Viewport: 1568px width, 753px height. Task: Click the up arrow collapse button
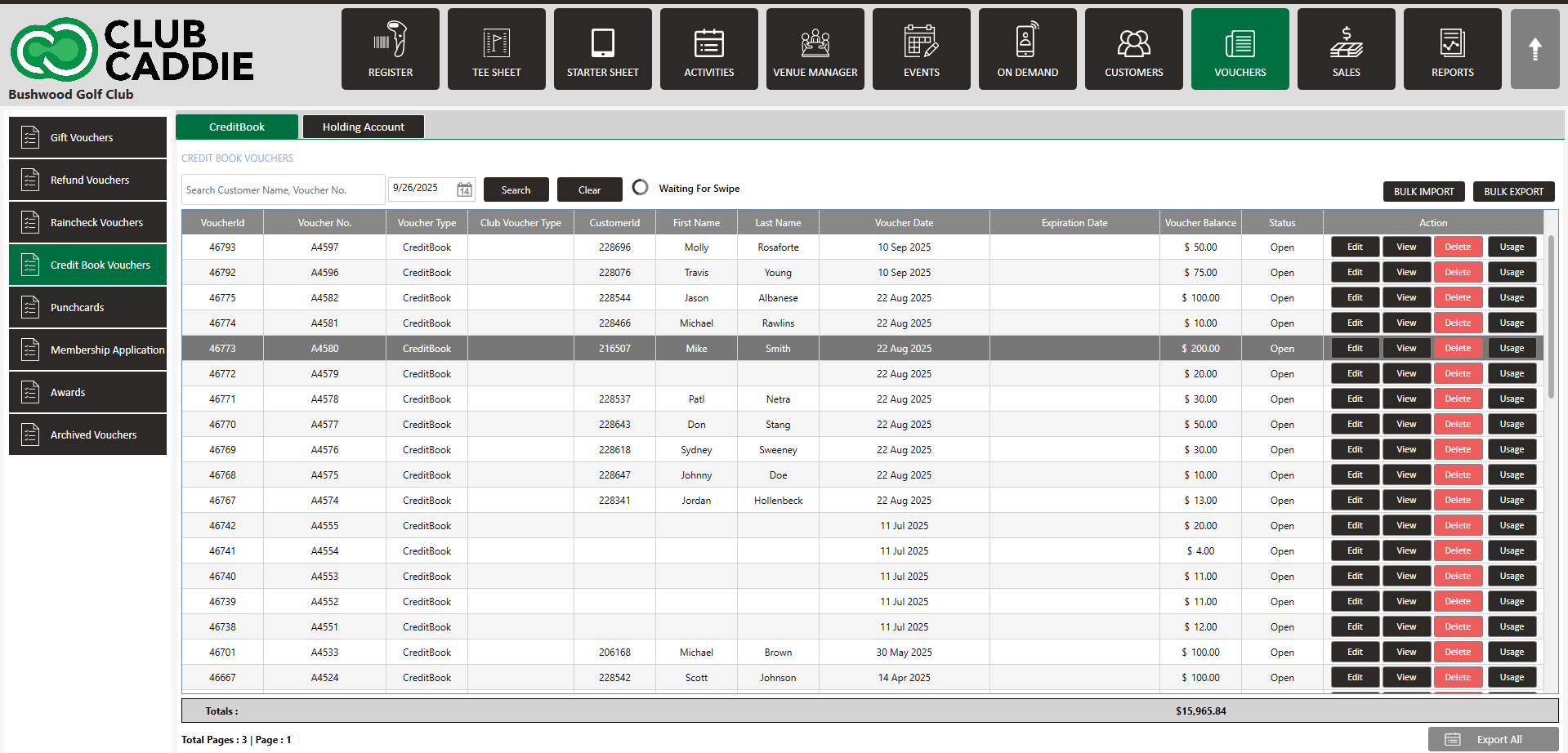(1534, 49)
